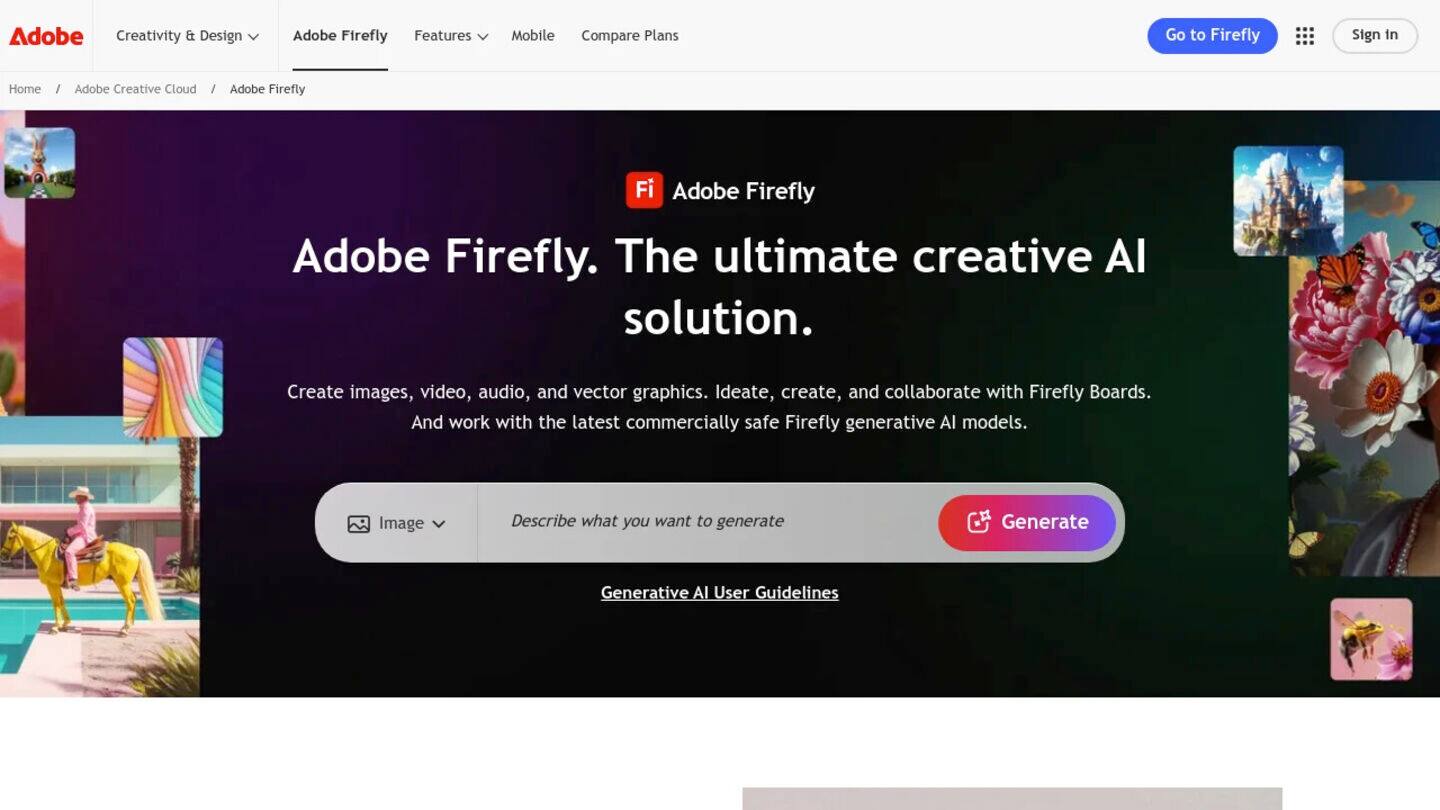
Task: Click the Adobe Creative Cloud breadcrumb
Action: [135, 89]
